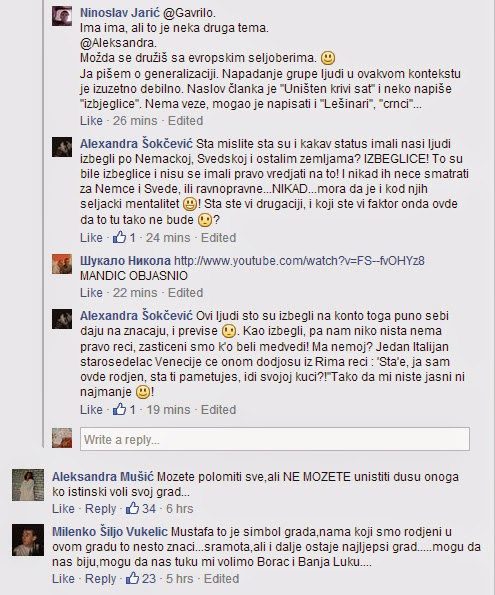This screenshot has width=495, height=595.
Task: Open the YouTube link in Шукало Никола's comment
Action: pos(299,261)
